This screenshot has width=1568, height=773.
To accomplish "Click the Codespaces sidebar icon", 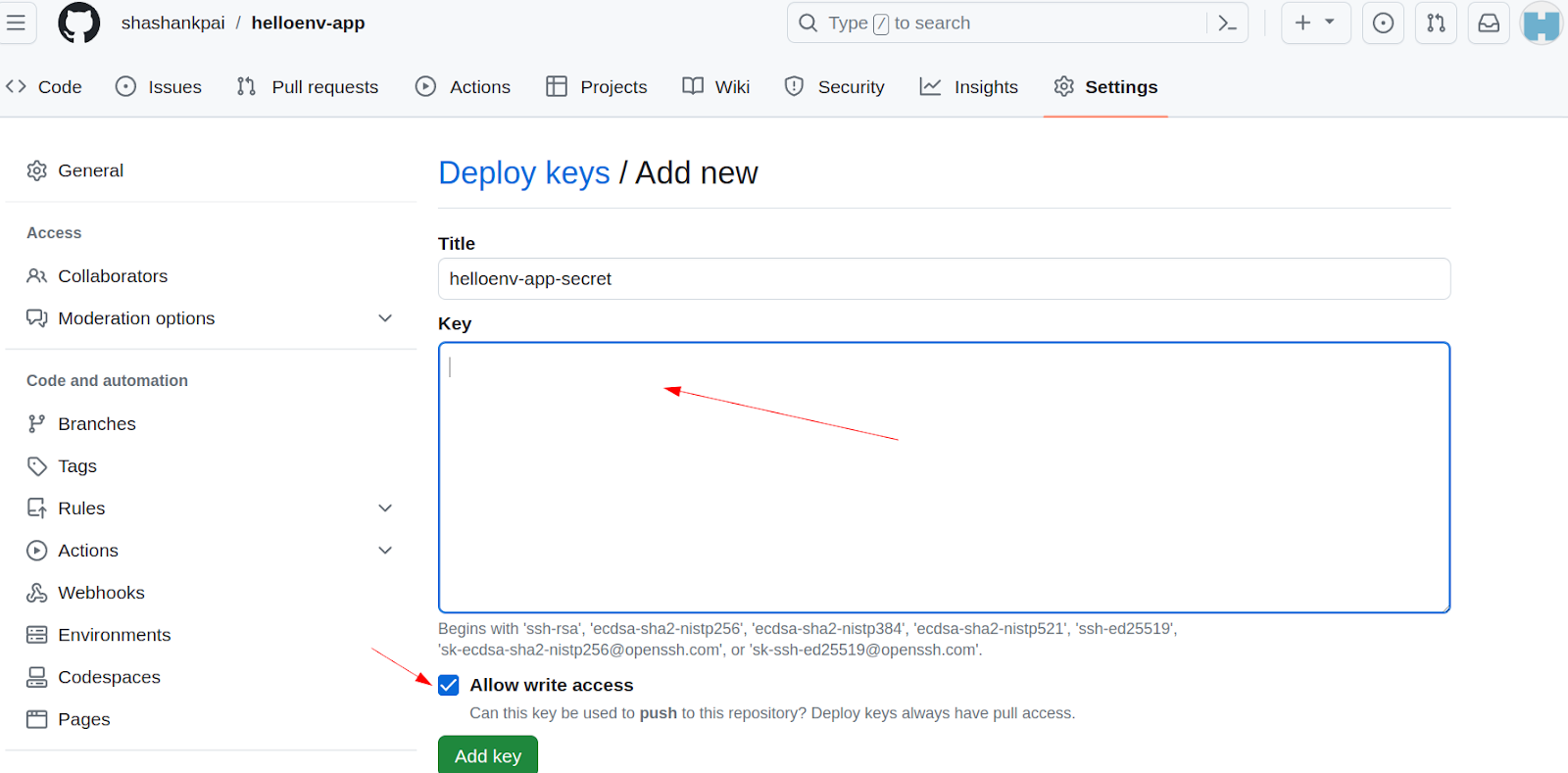I will coord(37,677).
